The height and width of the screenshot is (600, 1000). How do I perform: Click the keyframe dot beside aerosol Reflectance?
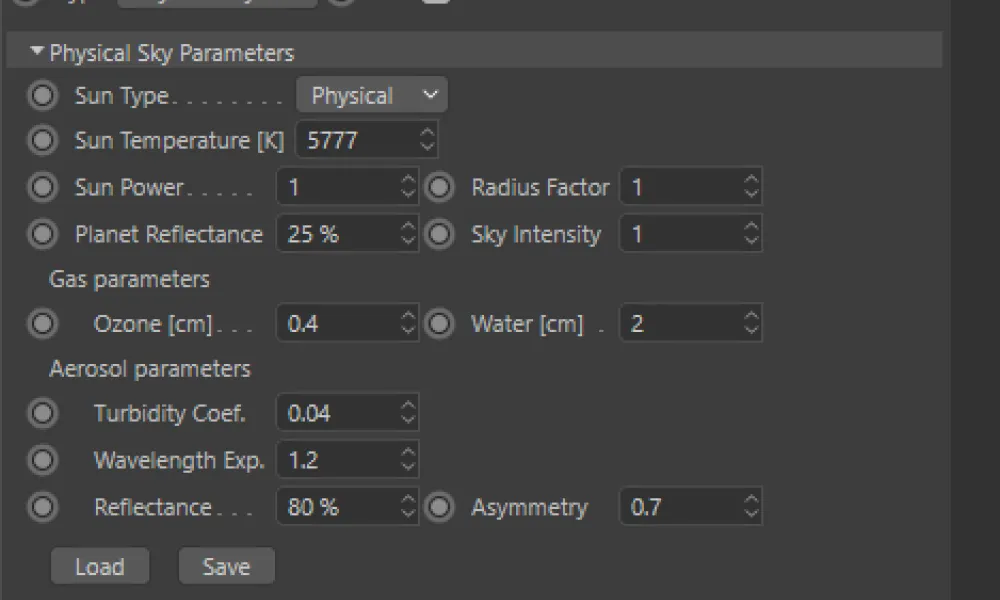click(x=42, y=507)
